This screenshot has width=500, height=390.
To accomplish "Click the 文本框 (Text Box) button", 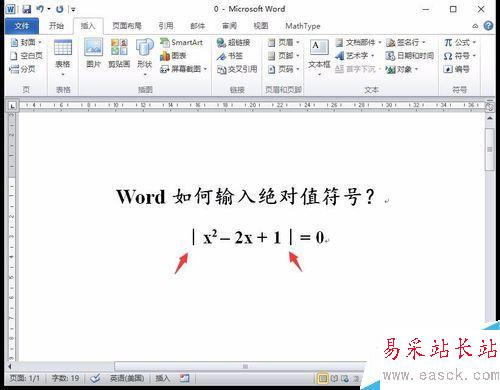I will 319,57.
